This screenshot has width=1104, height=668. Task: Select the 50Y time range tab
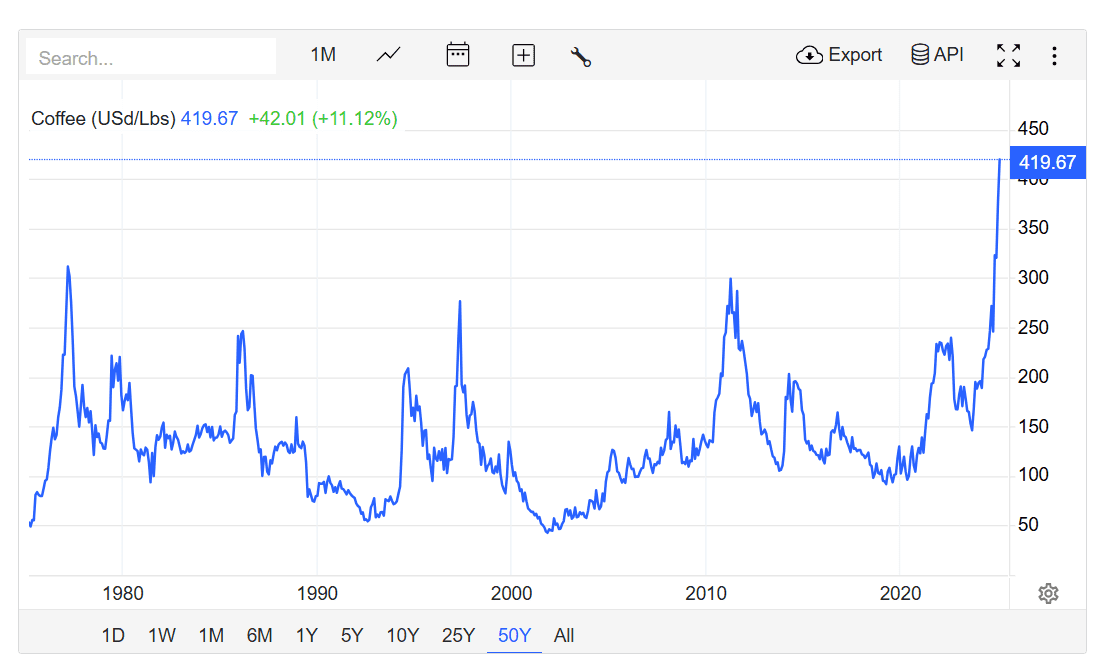[514, 636]
